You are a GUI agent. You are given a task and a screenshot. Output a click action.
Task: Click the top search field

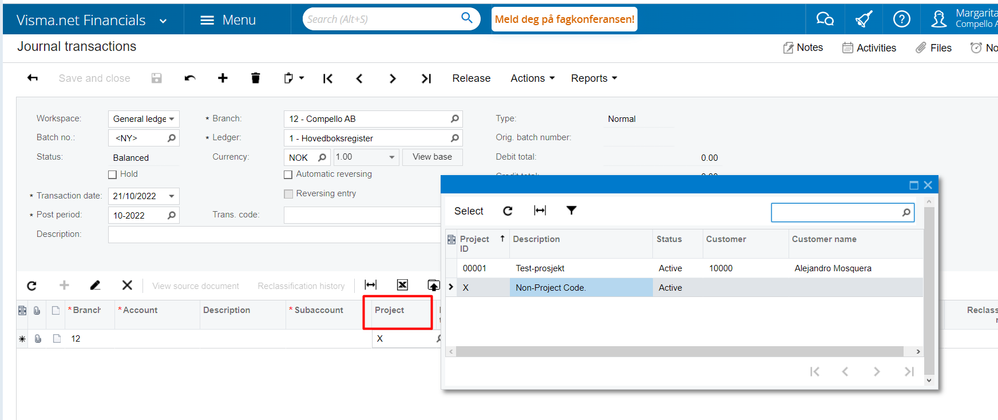(x=390, y=19)
